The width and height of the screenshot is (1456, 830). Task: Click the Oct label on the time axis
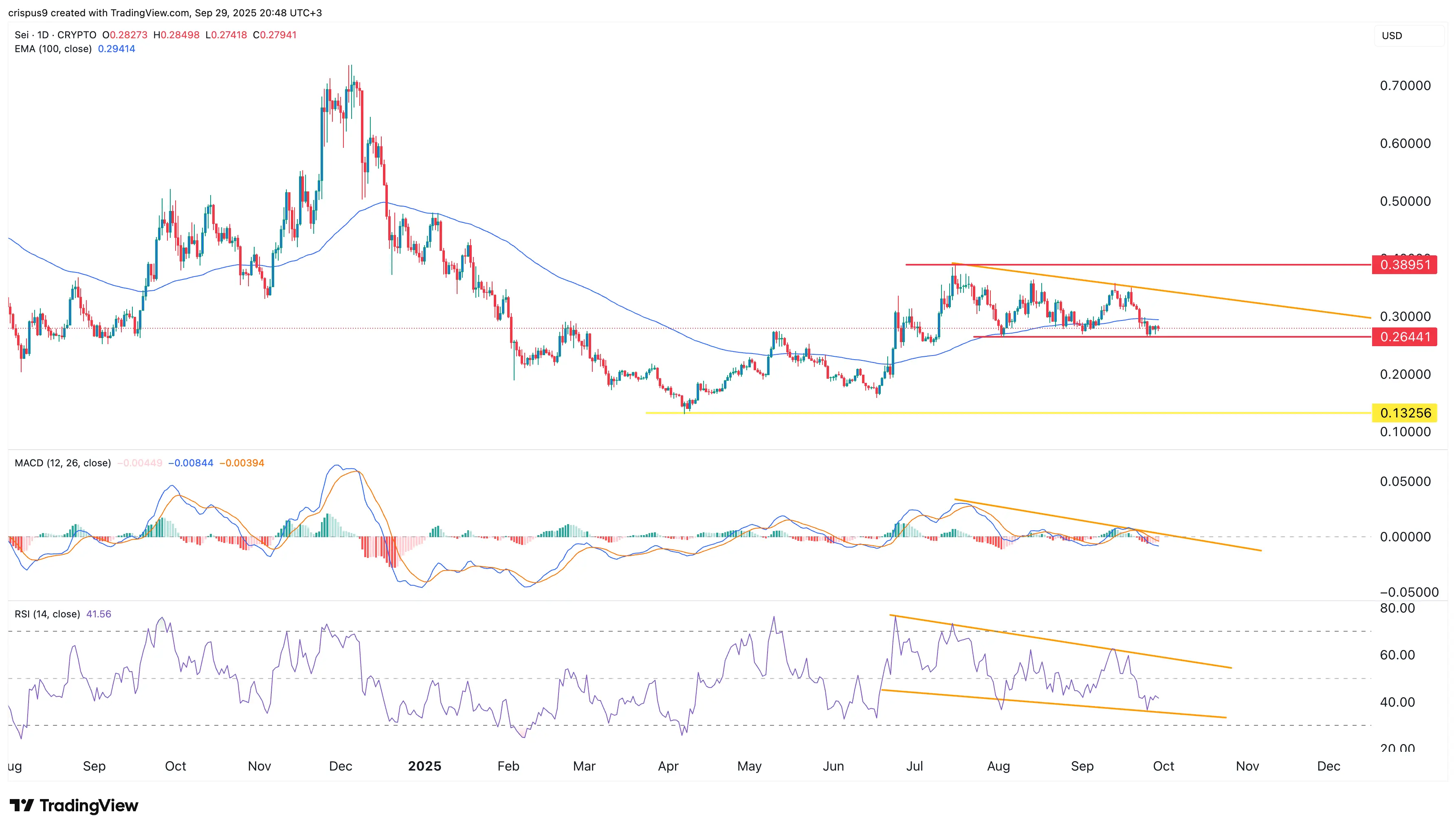176,766
